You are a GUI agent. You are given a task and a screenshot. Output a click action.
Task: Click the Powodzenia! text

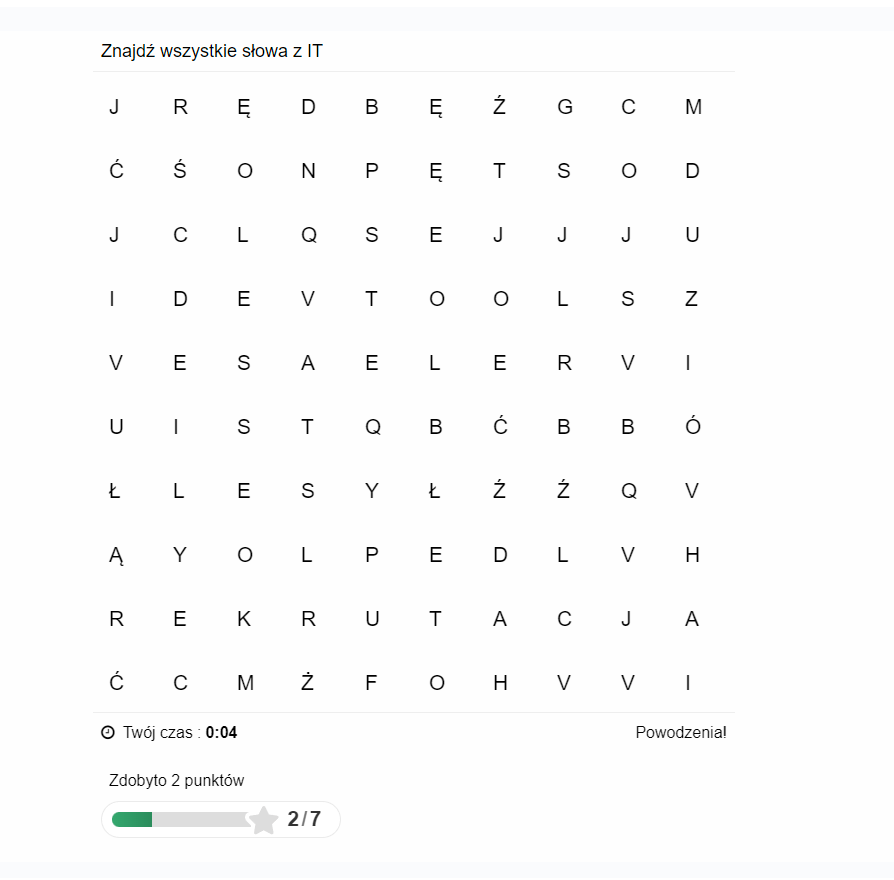681,732
